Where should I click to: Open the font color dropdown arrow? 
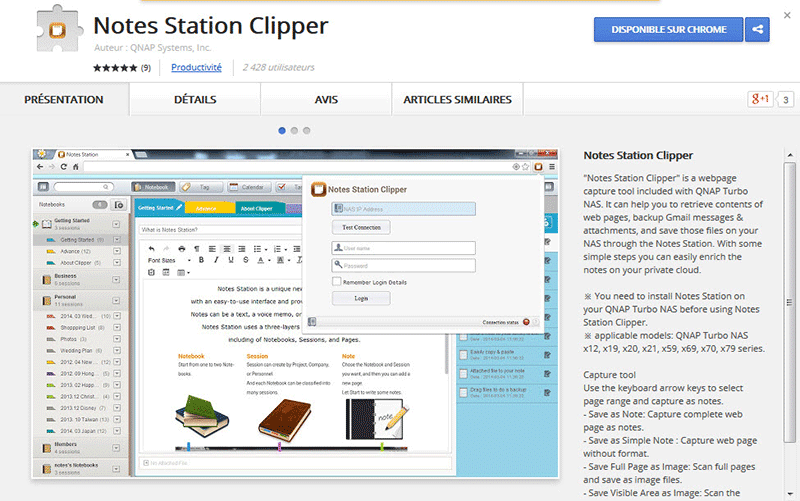pos(269,261)
